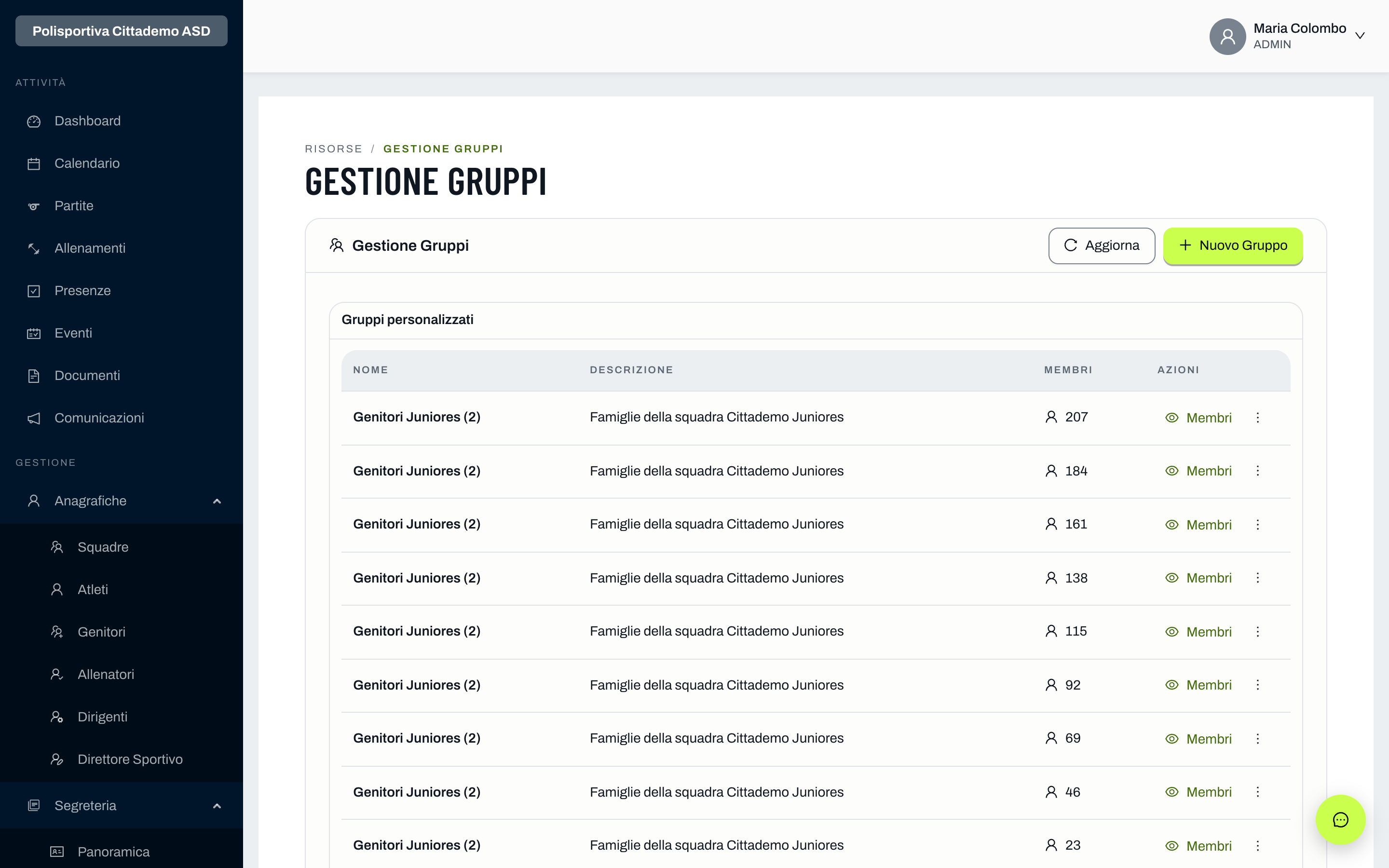View Membri of the 69-member group
This screenshot has height=868, width=1389.
tap(1198, 739)
